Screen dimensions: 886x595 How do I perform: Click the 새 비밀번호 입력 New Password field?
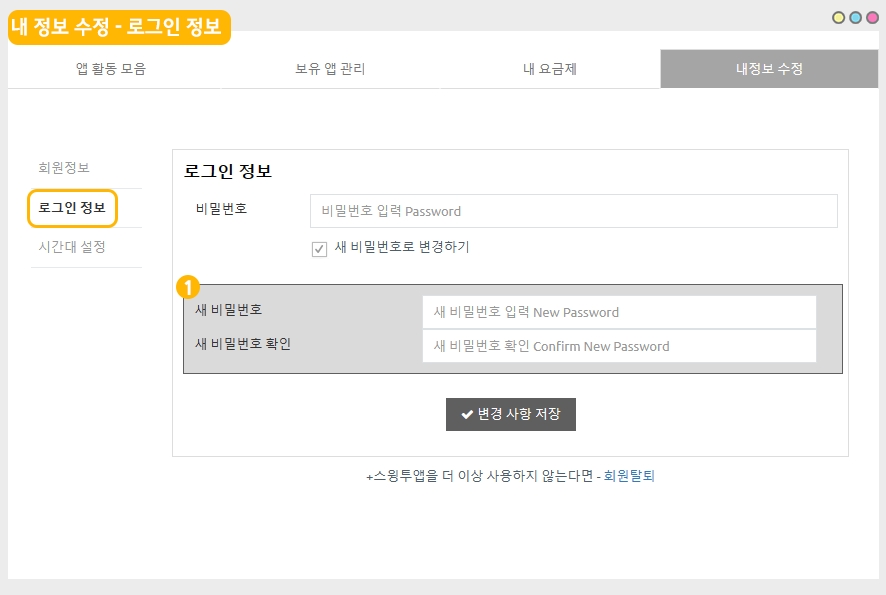point(619,312)
